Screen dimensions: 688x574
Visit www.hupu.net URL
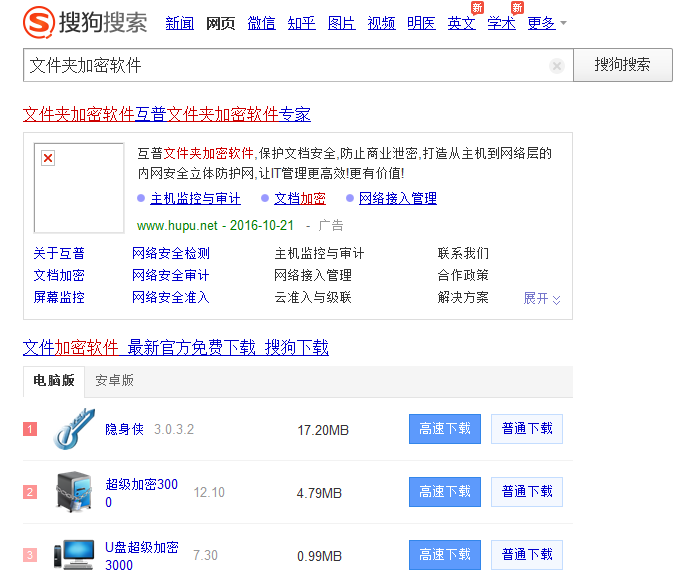pyautogui.click(x=177, y=226)
